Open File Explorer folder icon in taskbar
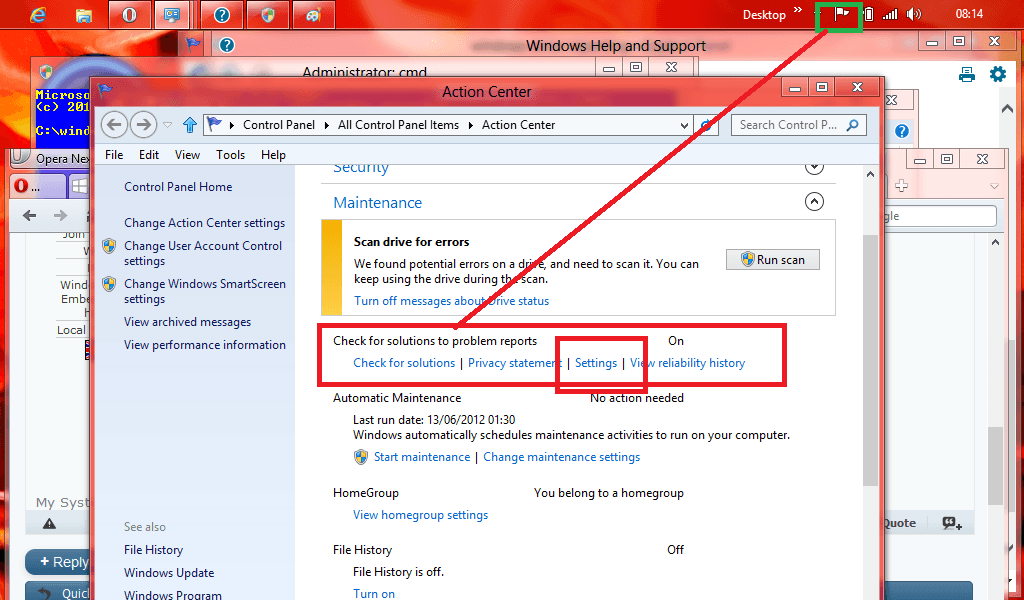This screenshot has width=1024, height=600. [x=84, y=15]
